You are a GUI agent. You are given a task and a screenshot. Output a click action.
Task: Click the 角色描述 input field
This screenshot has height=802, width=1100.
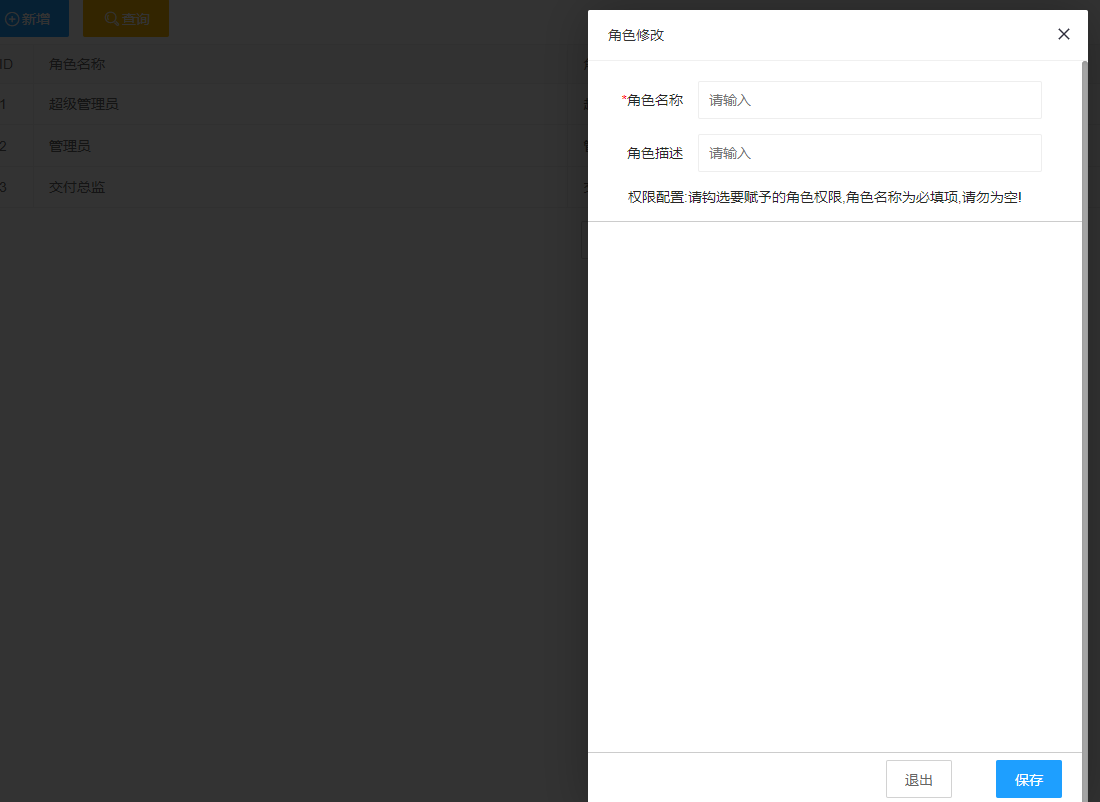tap(869, 153)
